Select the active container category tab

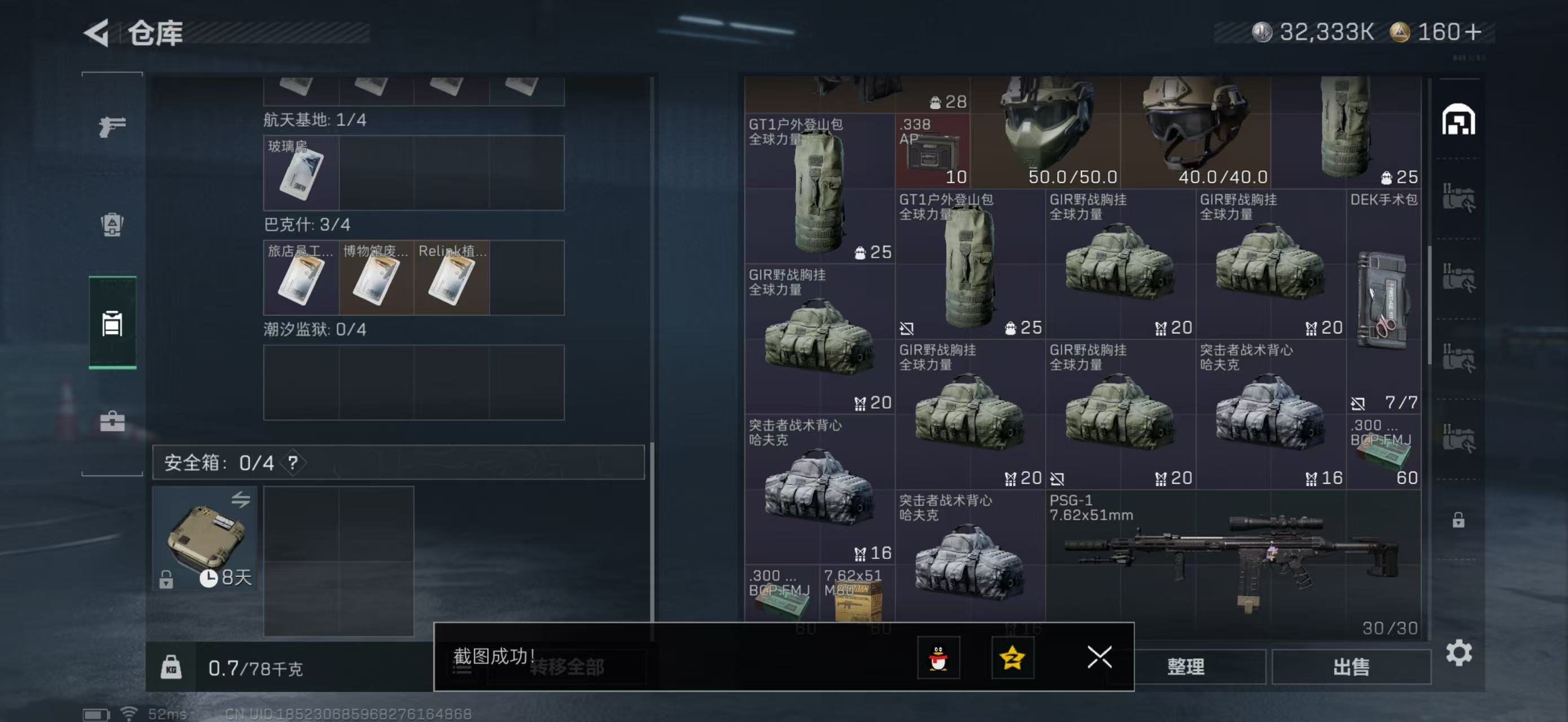tap(113, 323)
